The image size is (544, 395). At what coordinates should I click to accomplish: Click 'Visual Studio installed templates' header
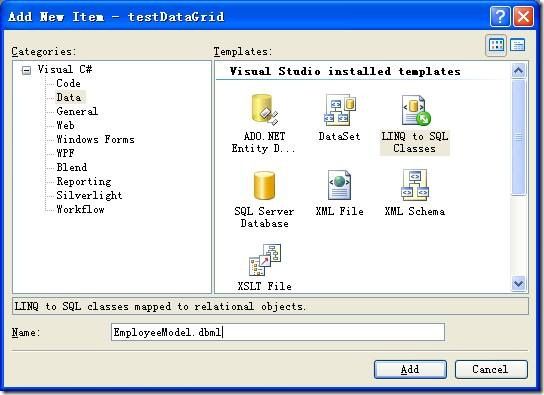(x=345, y=71)
